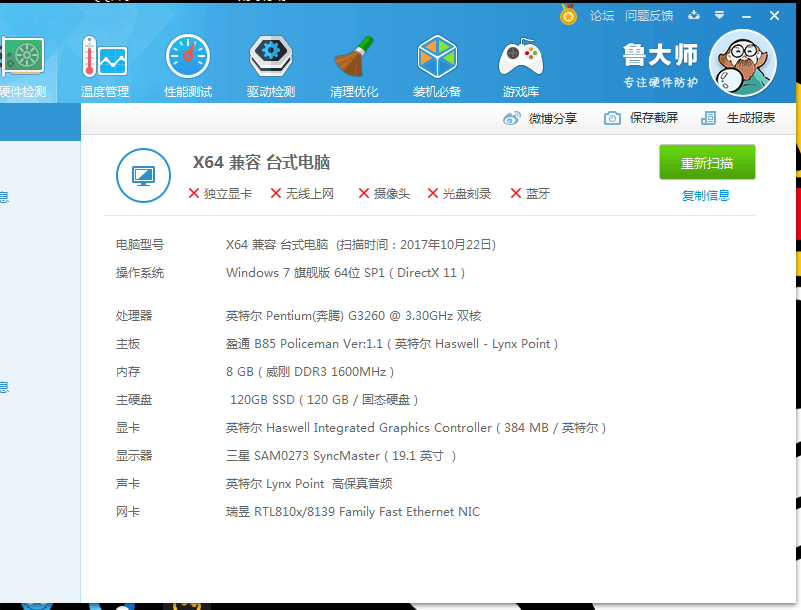Click the red X beside 无线上网
Viewport: 801px width, 610px height.
[276, 193]
